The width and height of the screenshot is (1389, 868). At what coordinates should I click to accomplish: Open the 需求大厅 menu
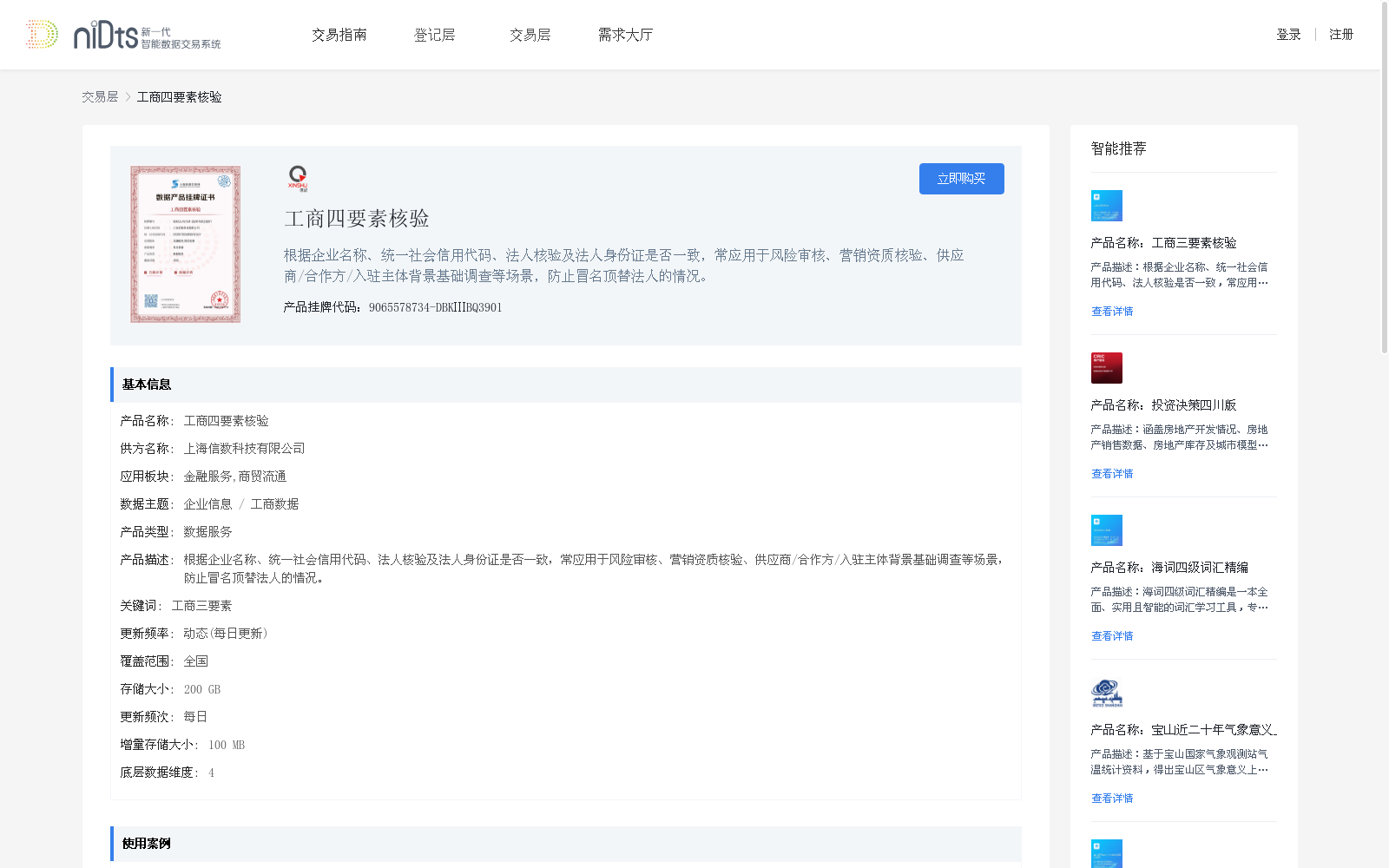626,35
